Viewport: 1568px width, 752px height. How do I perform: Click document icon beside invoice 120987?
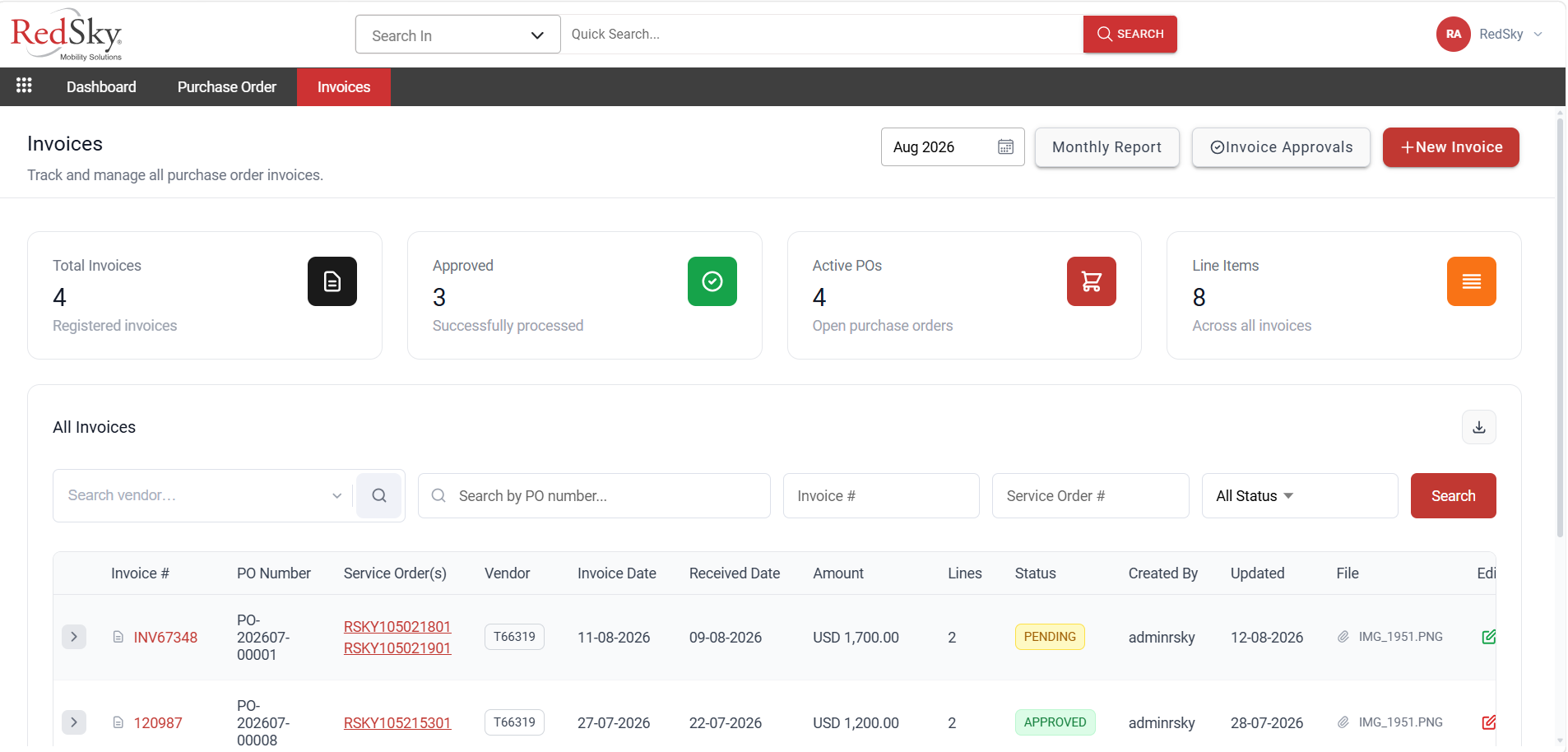[x=118, y=722]
